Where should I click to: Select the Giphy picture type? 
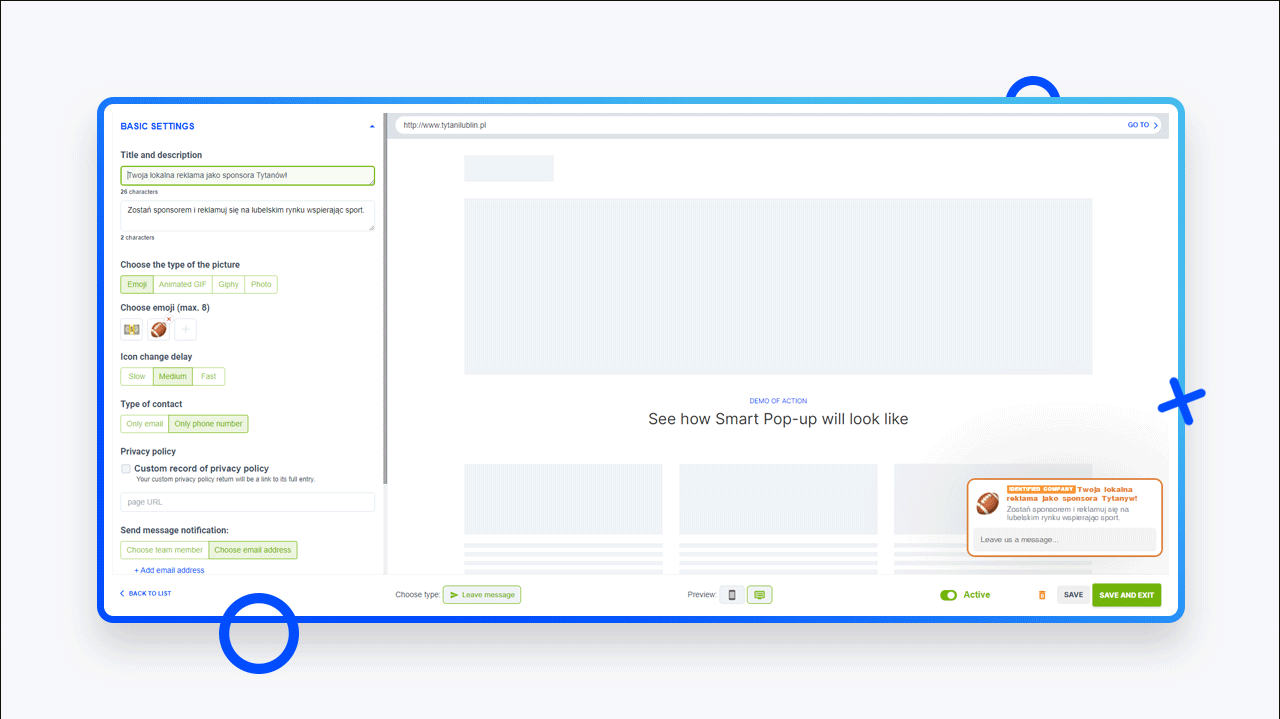coord(229,285)
